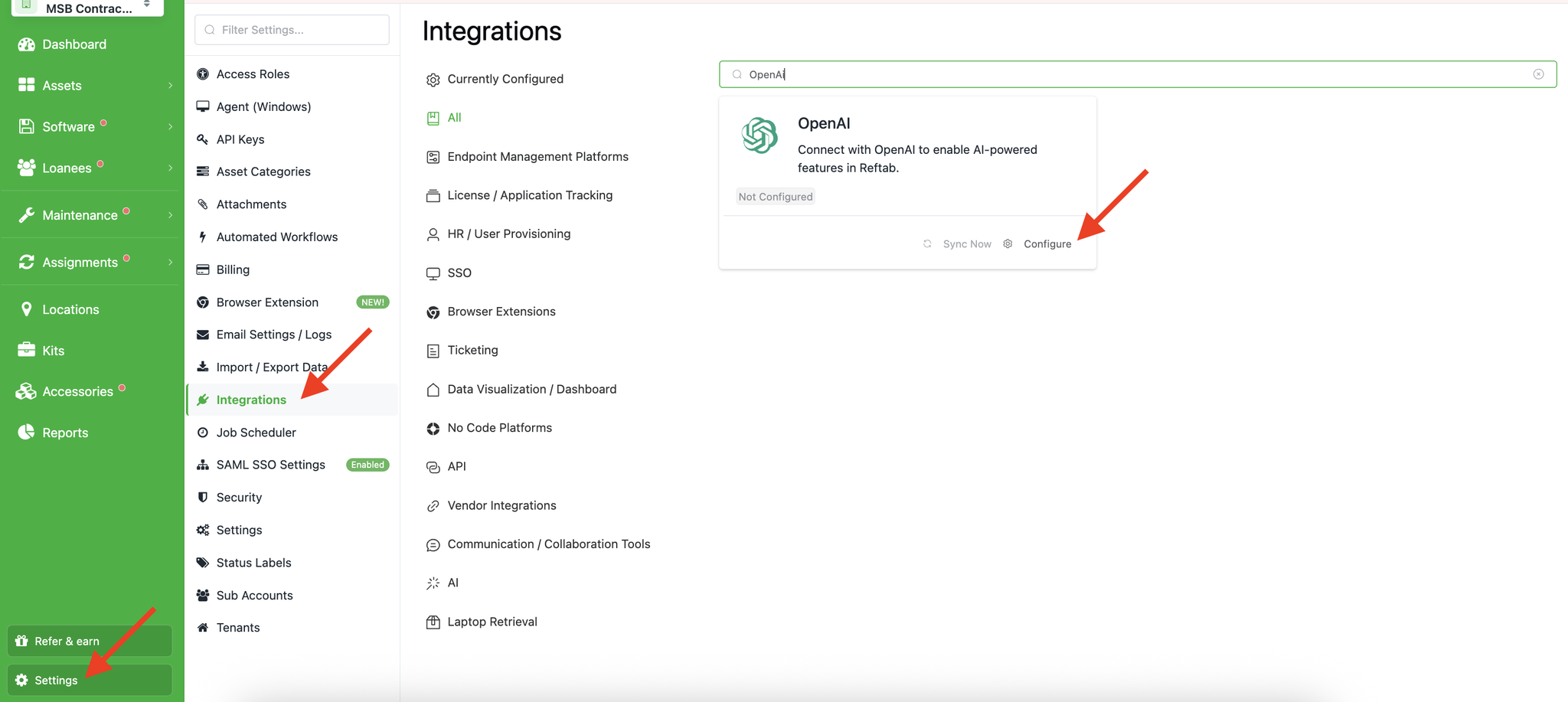1568x702 pixels.
Task: Expand the Assets submenu chevron
Action: [x=170, y=85]
